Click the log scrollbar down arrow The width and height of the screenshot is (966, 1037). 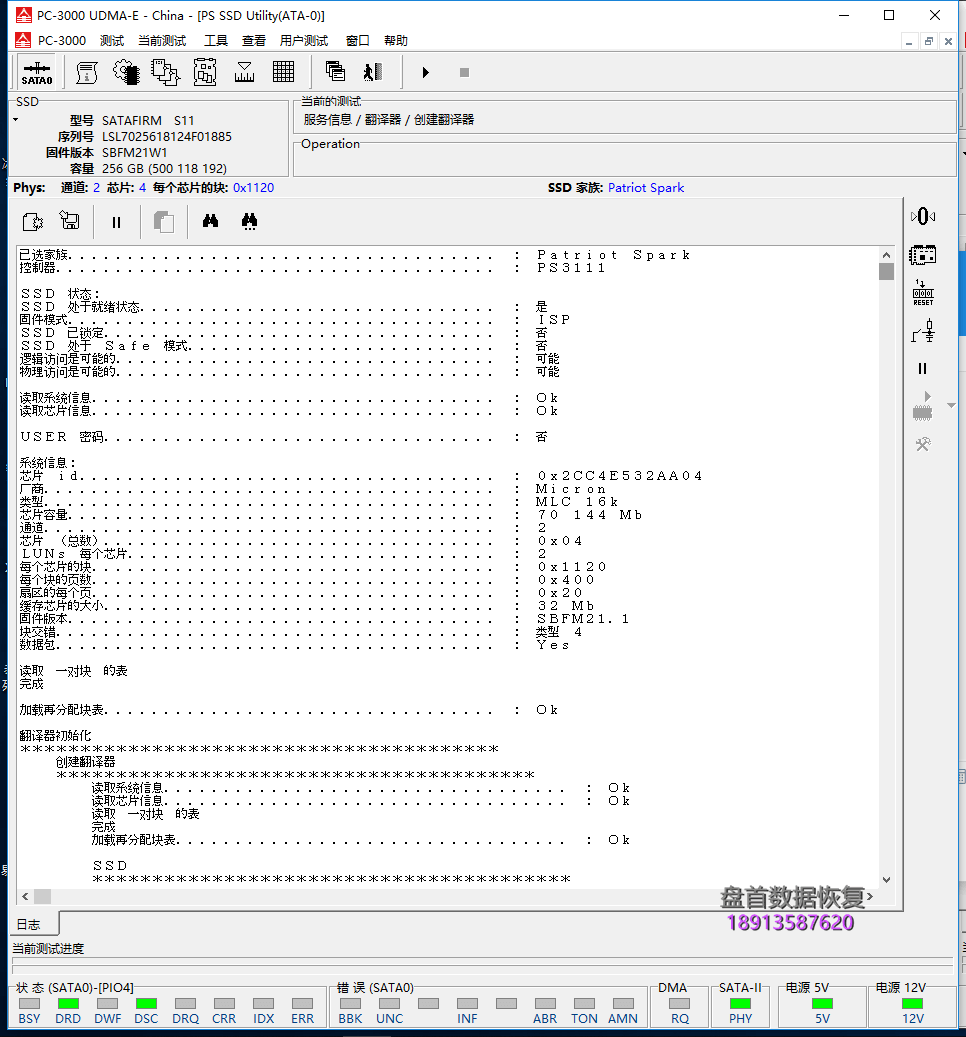[x=886, y=880]
